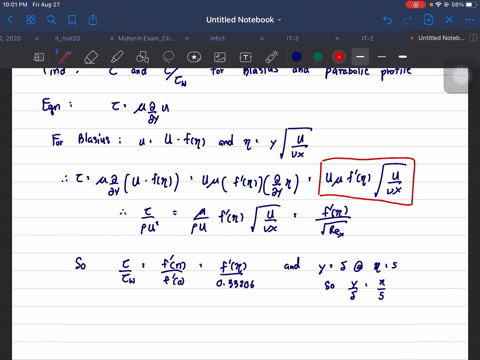Image resolution: width=480 pixels, height=360 pixels.
Task: Select the Highlighter tool
Action: tap(117, 57)
